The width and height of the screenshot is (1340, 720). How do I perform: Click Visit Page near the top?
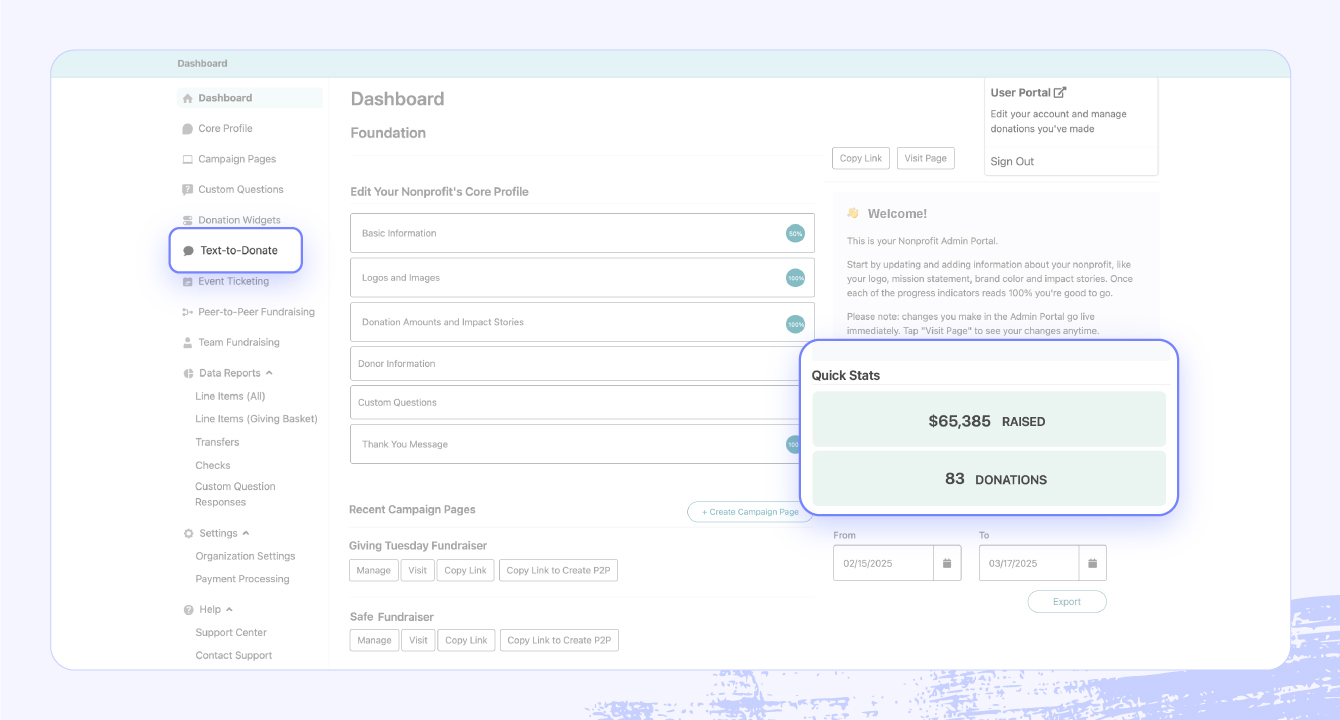(925, 157)
